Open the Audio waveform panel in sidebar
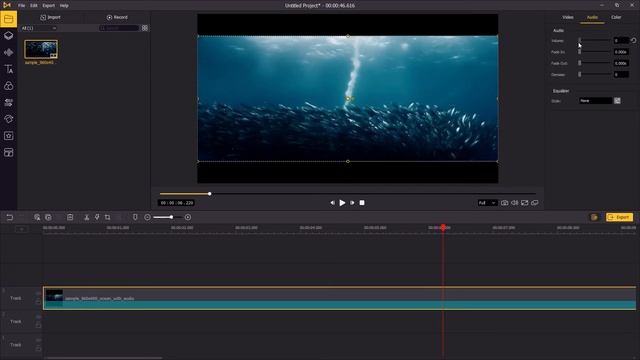 coord(9,53)
